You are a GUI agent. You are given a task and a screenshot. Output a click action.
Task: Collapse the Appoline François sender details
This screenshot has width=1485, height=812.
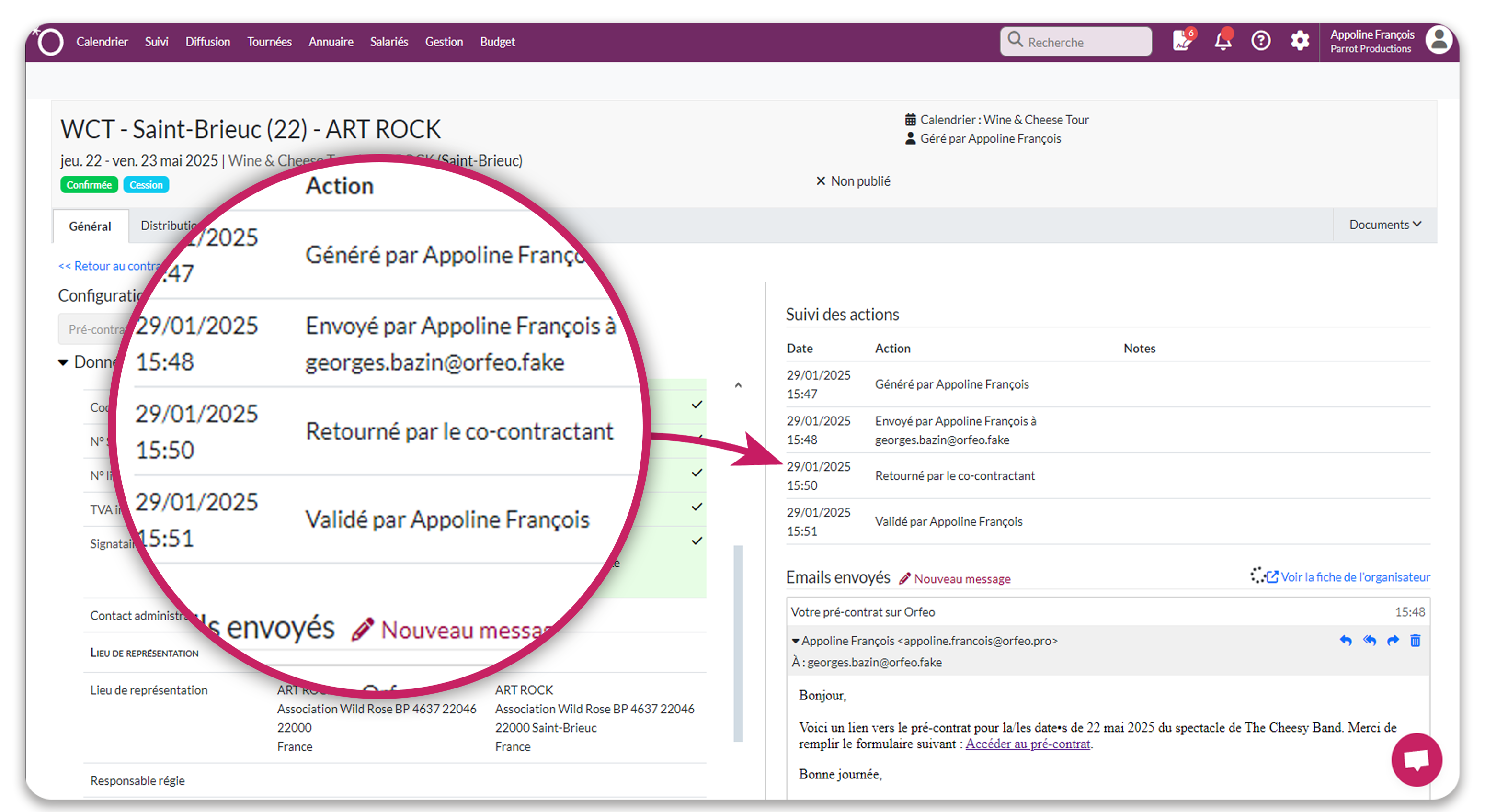point(796,641)
